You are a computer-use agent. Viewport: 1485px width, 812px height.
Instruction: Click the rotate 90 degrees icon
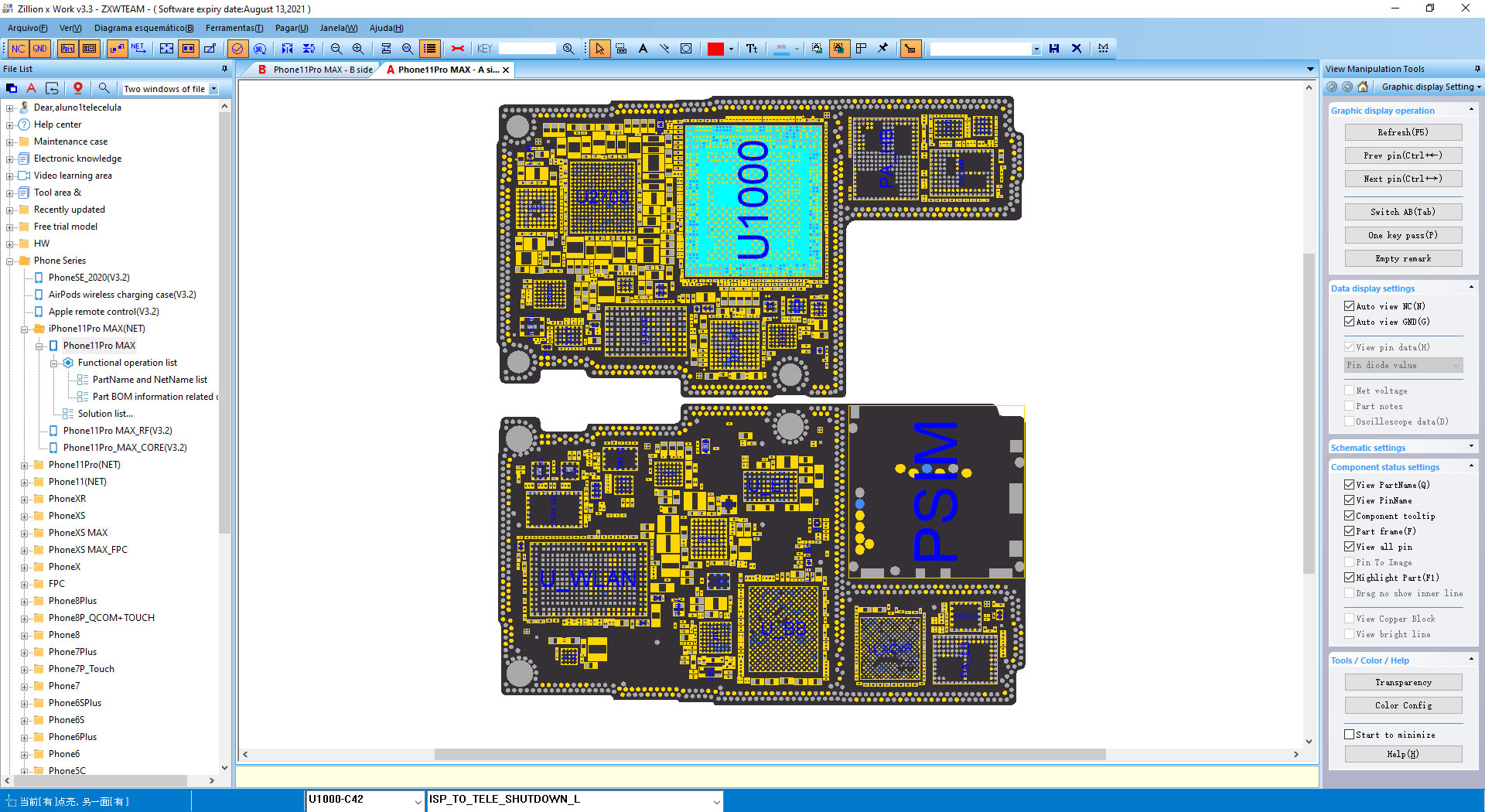click(x=259, y=49)
